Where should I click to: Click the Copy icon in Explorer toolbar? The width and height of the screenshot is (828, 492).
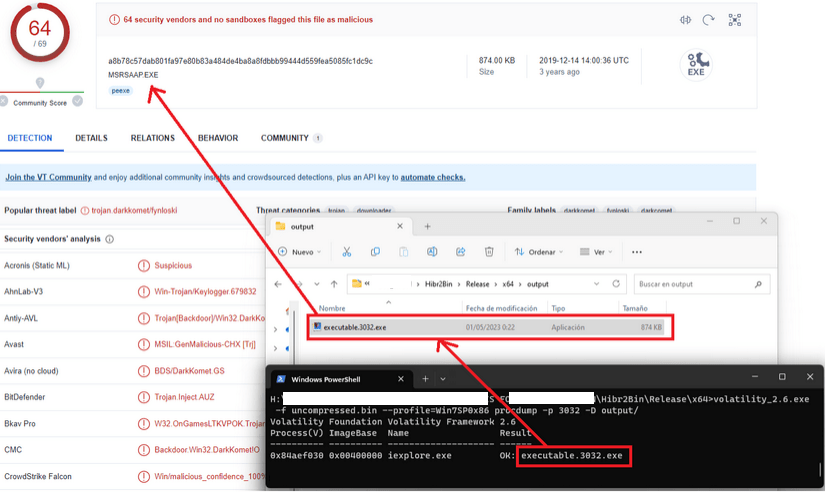point(375,252)
